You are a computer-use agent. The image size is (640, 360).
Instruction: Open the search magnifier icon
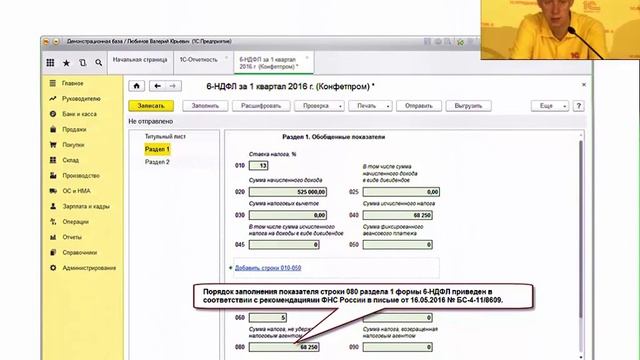pos(99,63)
